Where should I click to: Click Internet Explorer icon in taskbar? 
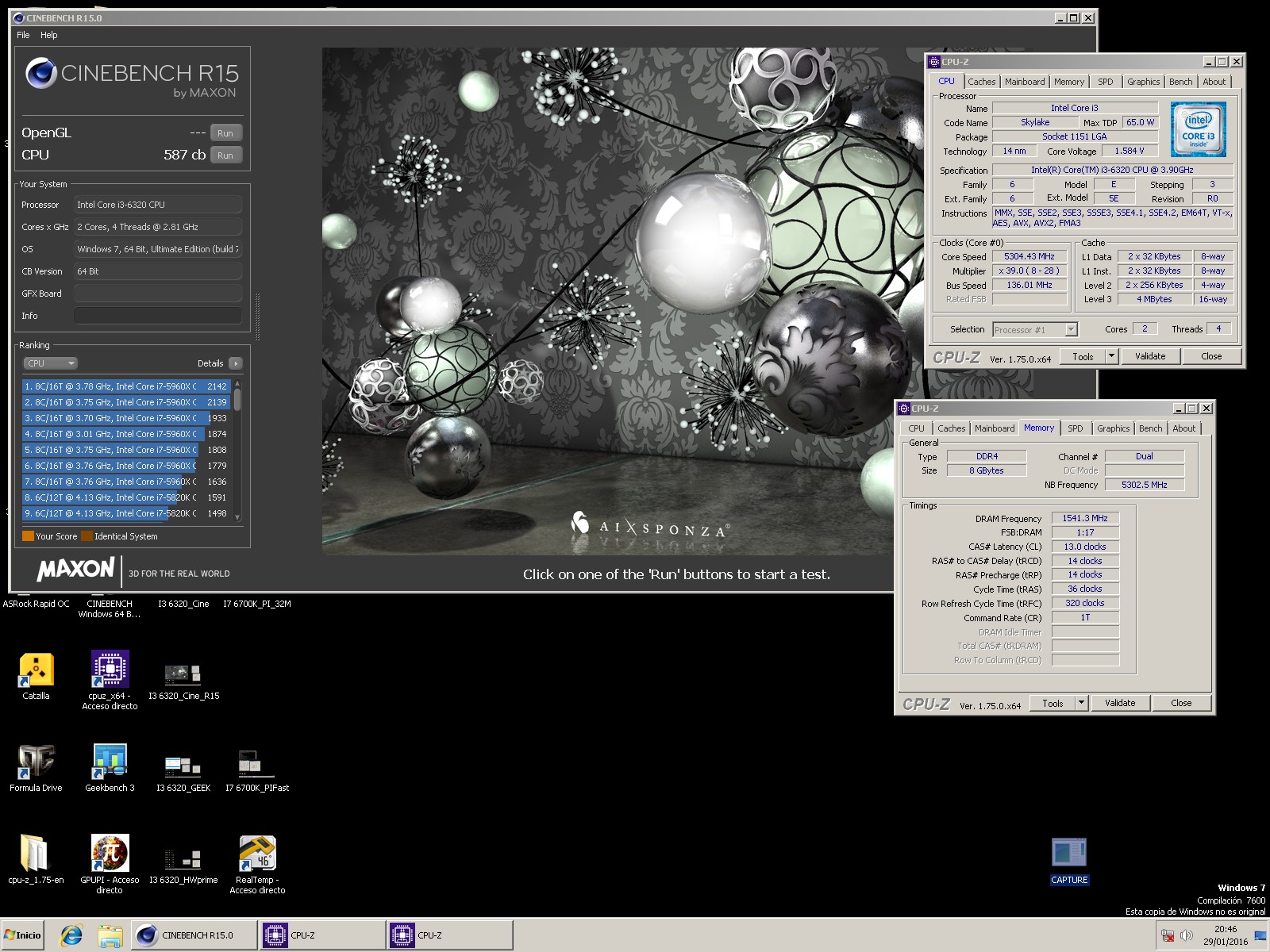pyautogui.click(x=71, y=936)
